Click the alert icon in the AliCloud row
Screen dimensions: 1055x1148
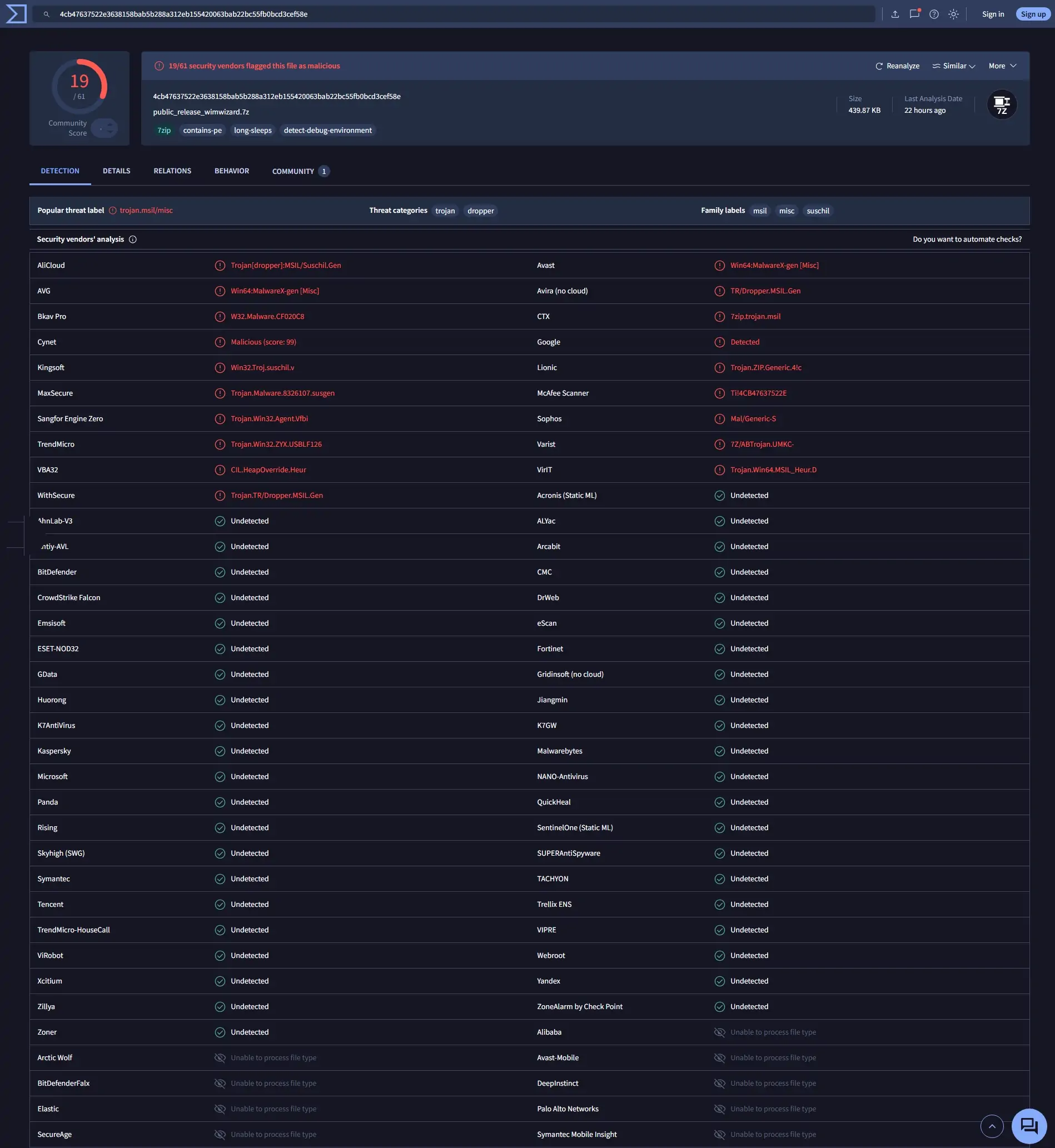220,265
